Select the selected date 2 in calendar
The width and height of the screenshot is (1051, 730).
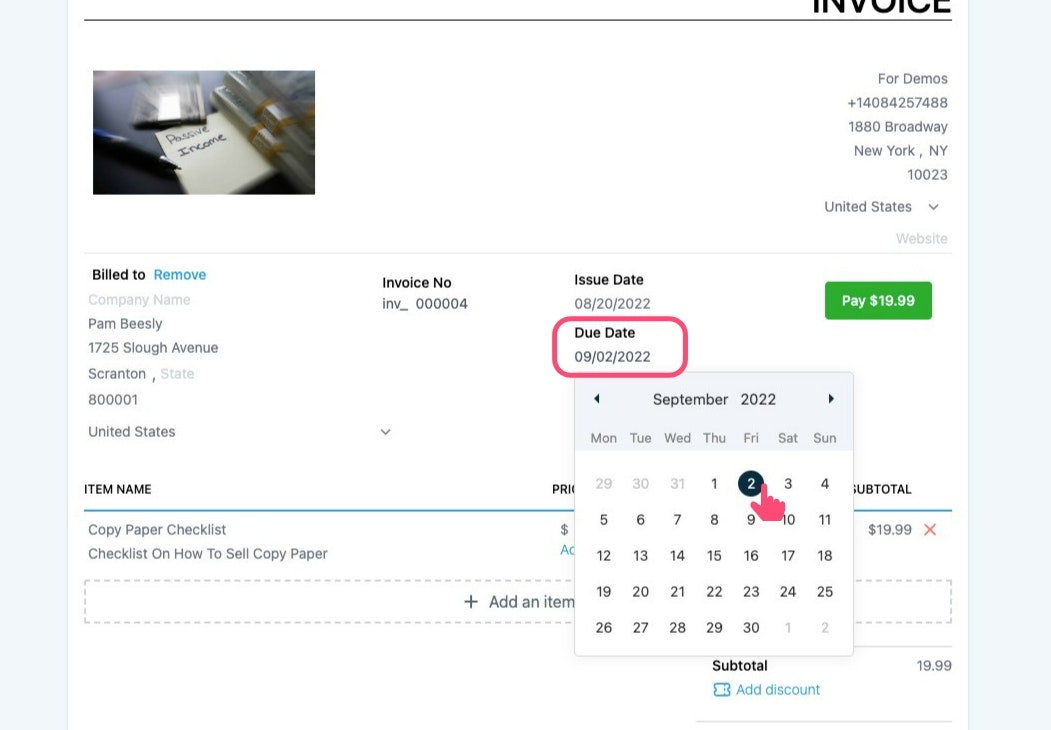751,483
